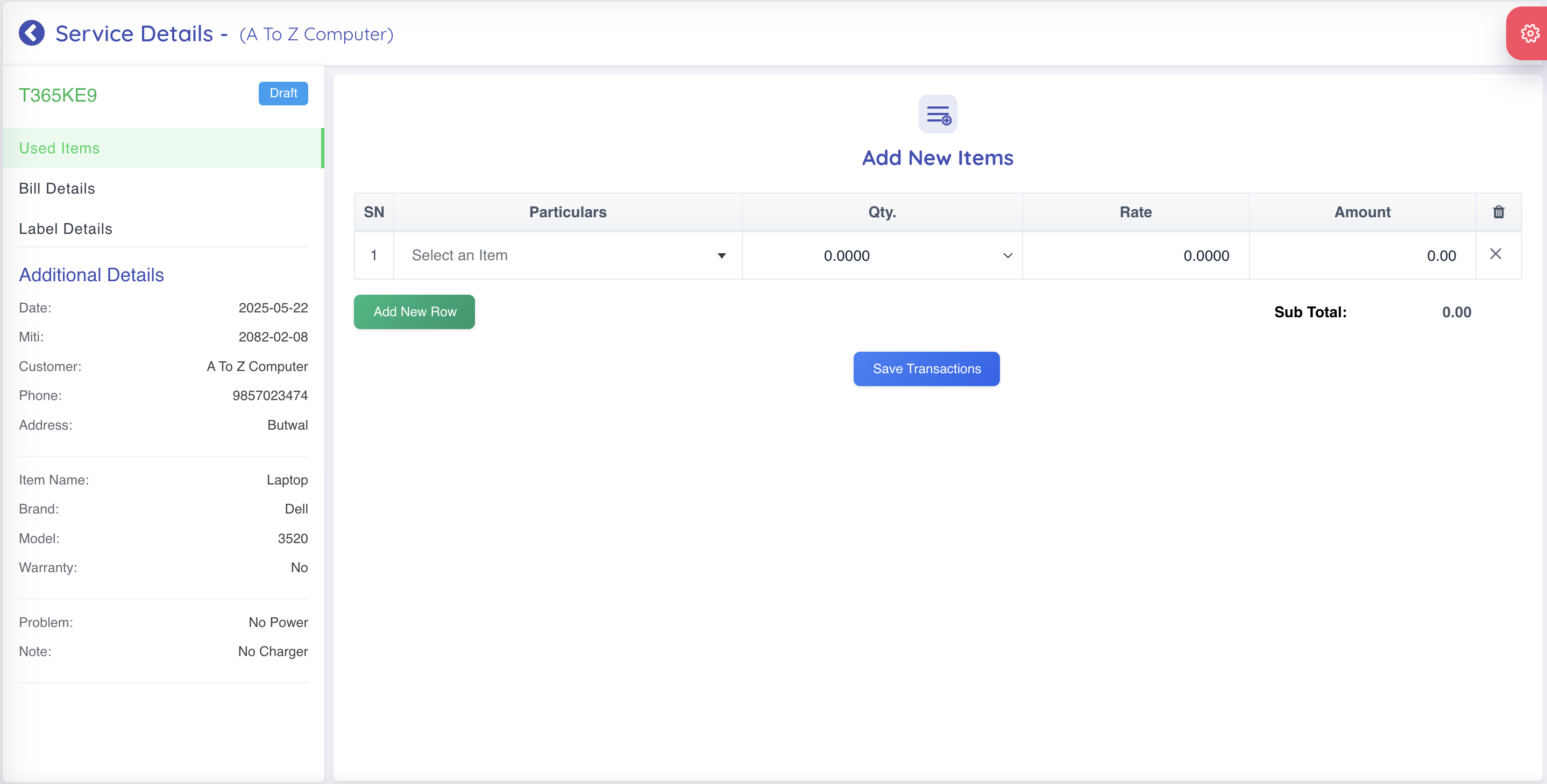
Task: Click the T365KE9 ticket code
Action: pos(58,96)
